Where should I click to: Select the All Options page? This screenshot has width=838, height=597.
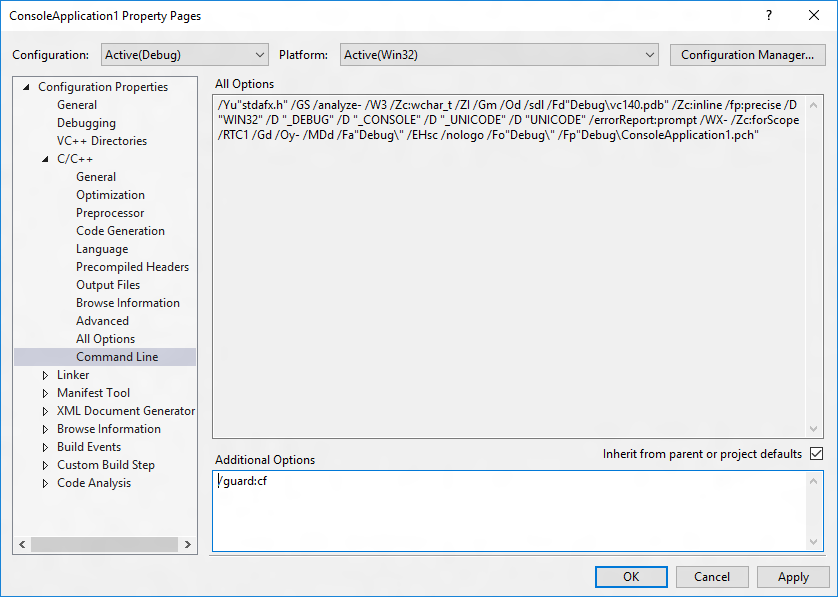(106, 338)
